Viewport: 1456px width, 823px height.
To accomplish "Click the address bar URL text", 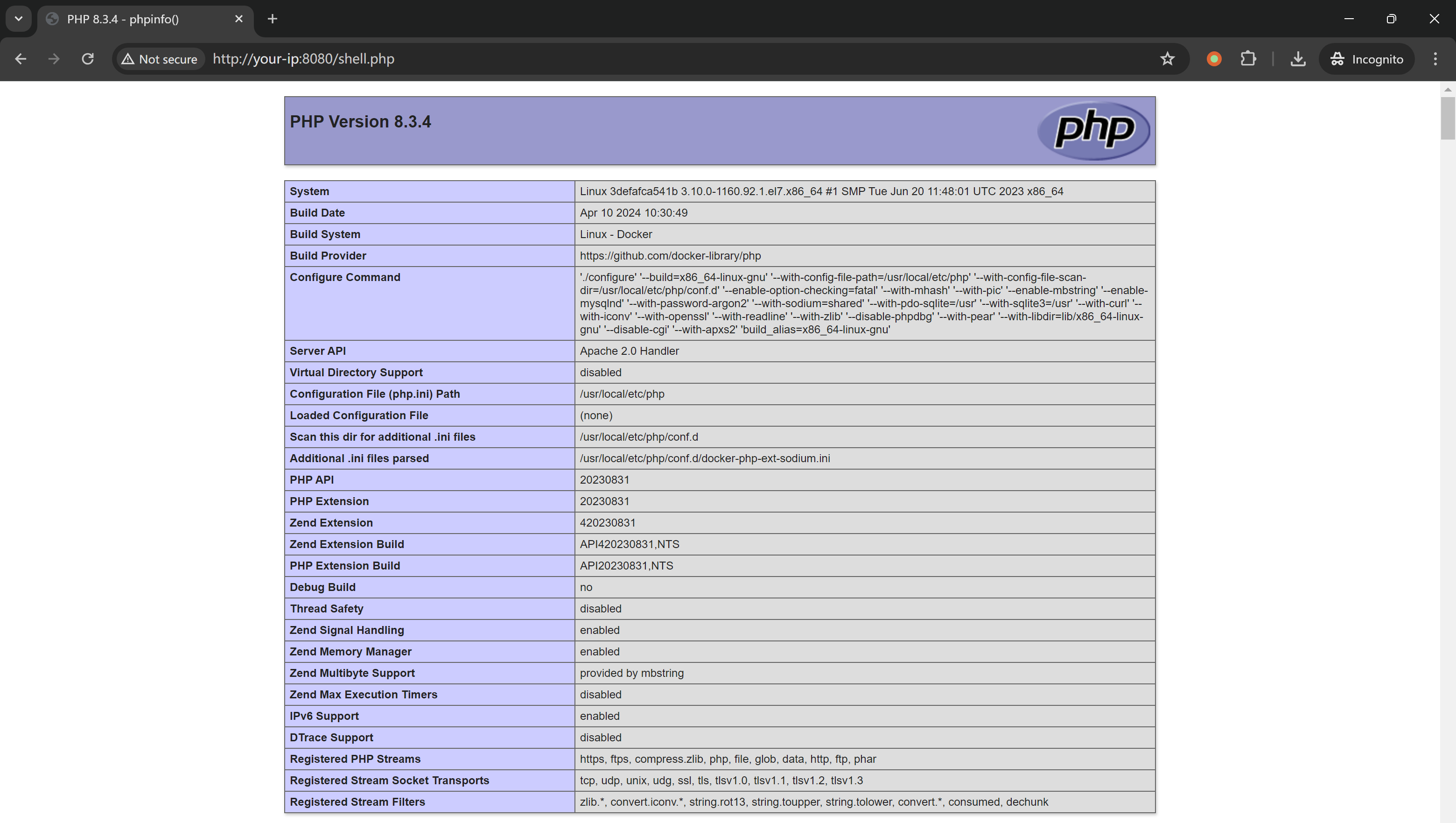I will pyautogui.click(x=303, y=59).
